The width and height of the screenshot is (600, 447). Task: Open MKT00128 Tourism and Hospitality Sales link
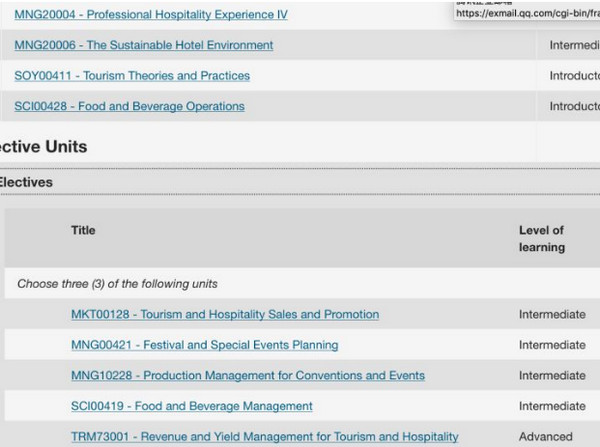click(225, 314)
